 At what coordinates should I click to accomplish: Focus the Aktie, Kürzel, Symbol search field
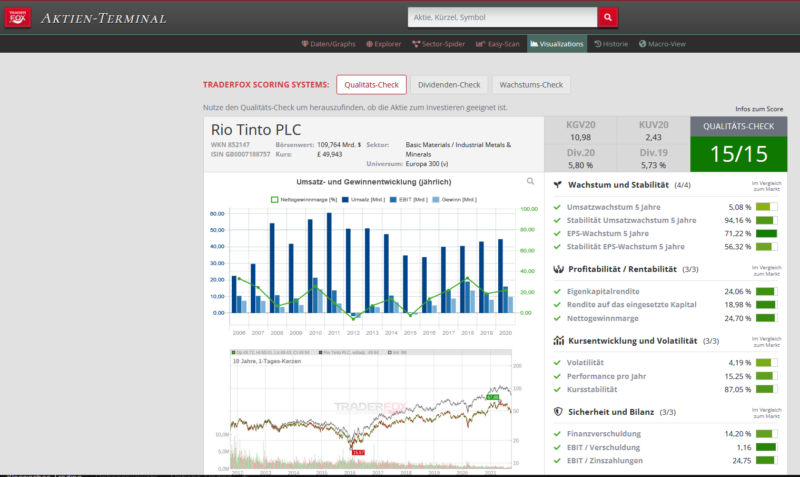point(503,18)
